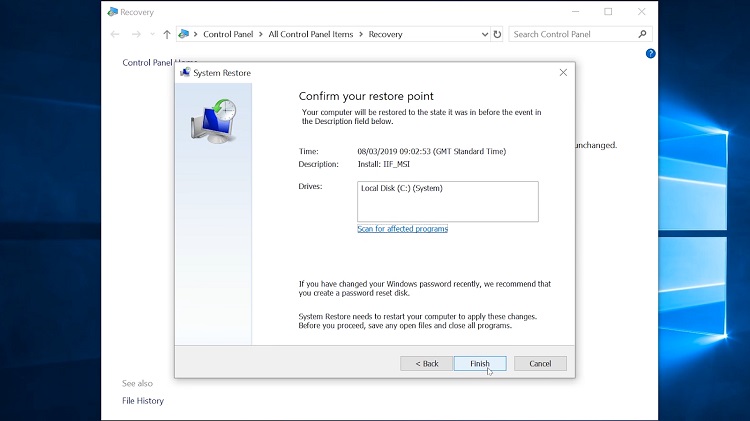The image size is (750, 421).
Task: Maximize the Recovery window
Action: click(x=608, y=11)
